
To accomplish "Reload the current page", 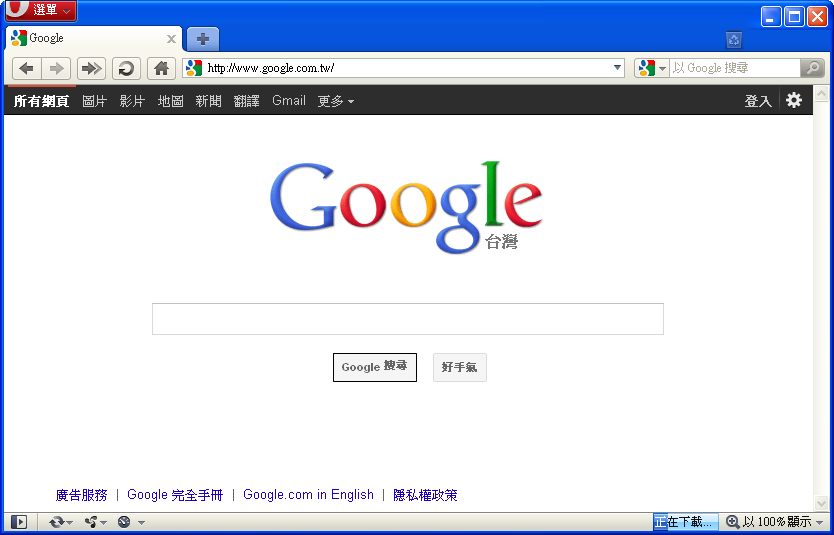I will (x=126, y=68).
